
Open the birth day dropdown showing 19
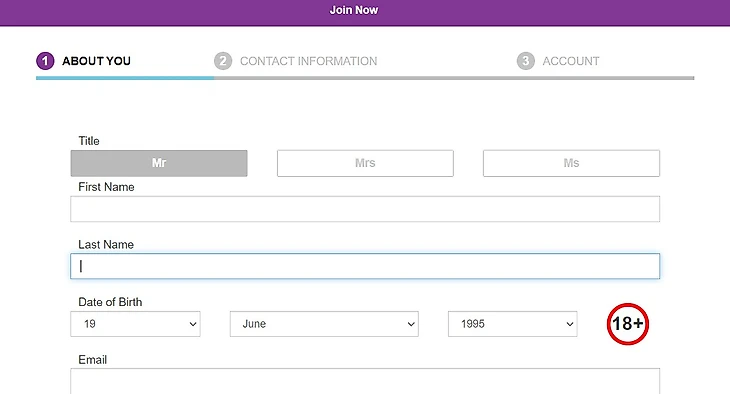click(135, 324)
